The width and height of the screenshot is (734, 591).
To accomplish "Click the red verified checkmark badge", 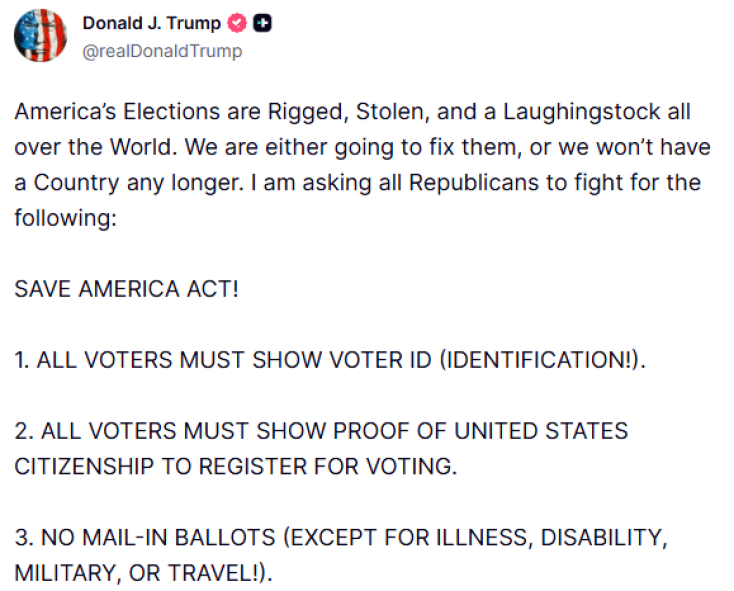I will pyautogui.click(x=239, y=23).
